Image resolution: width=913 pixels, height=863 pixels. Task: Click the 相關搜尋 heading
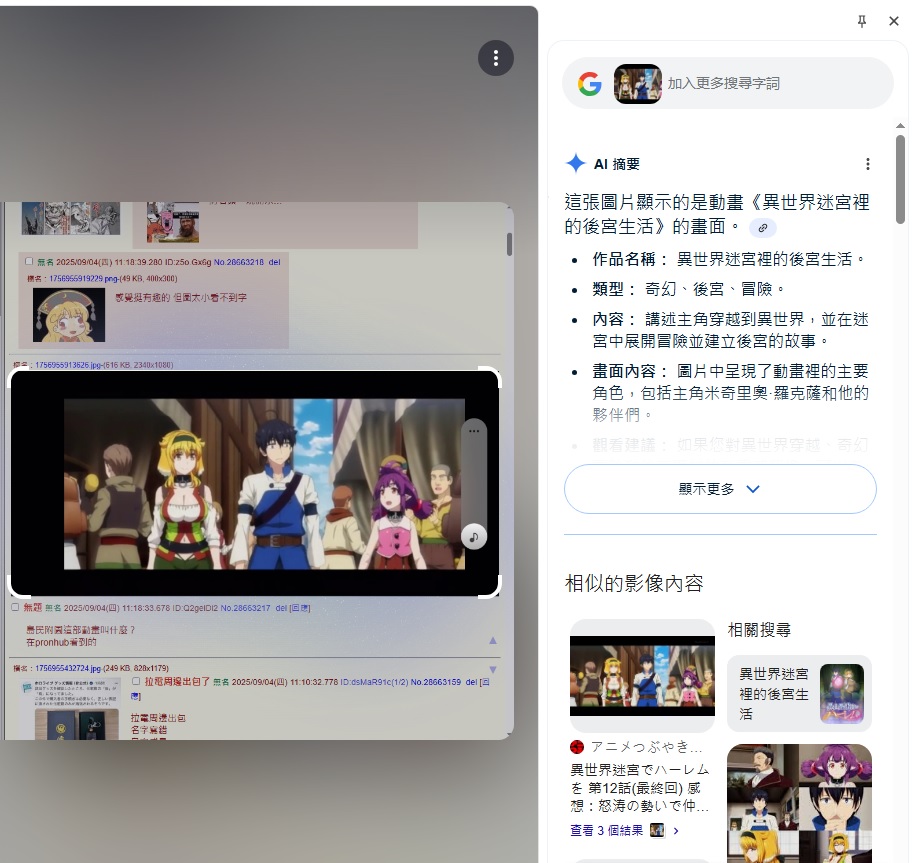tap(759, 629)
